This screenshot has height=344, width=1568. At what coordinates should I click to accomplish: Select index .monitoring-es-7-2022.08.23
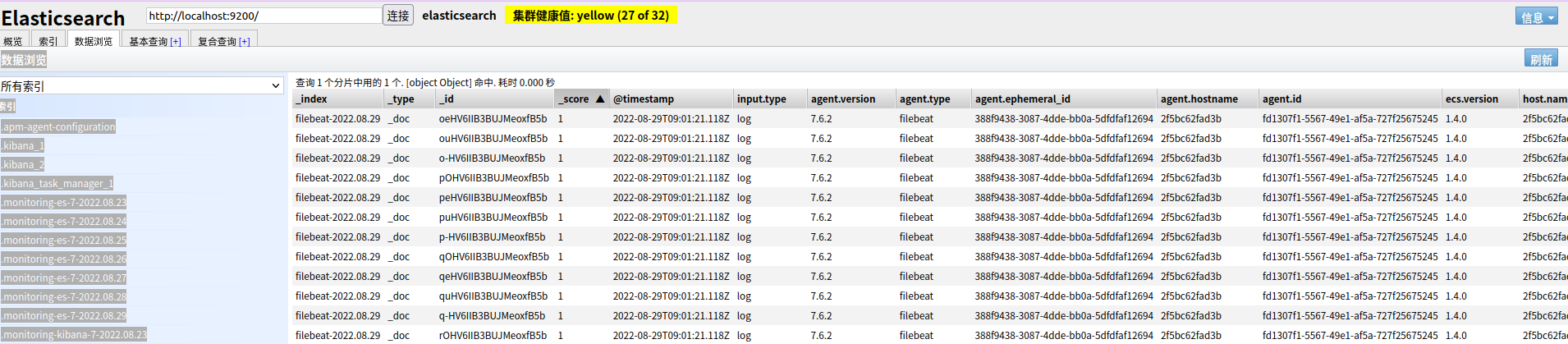pos(64,202)
